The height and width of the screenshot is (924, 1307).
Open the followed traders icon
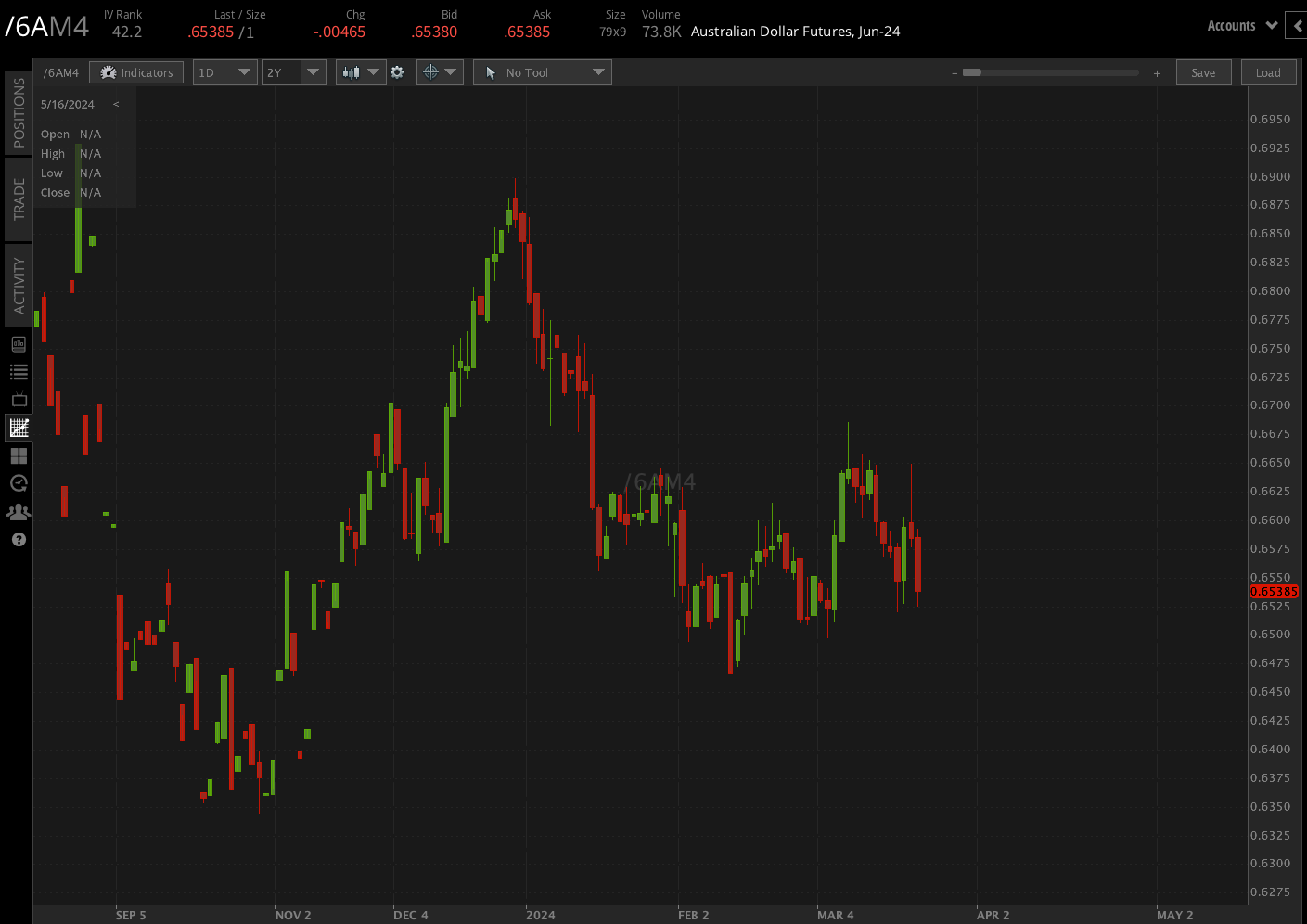tap(19, 511)
